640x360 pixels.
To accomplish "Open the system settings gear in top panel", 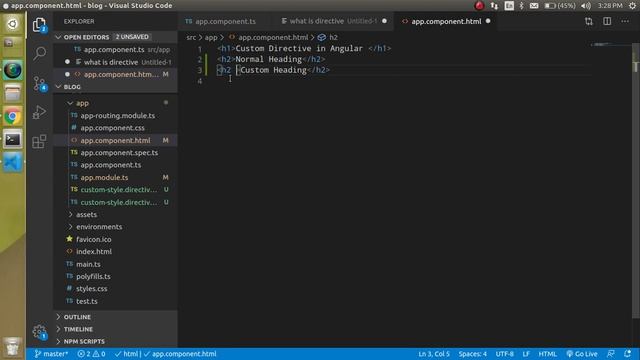I will pyautogui.click(x=633, y=6).
